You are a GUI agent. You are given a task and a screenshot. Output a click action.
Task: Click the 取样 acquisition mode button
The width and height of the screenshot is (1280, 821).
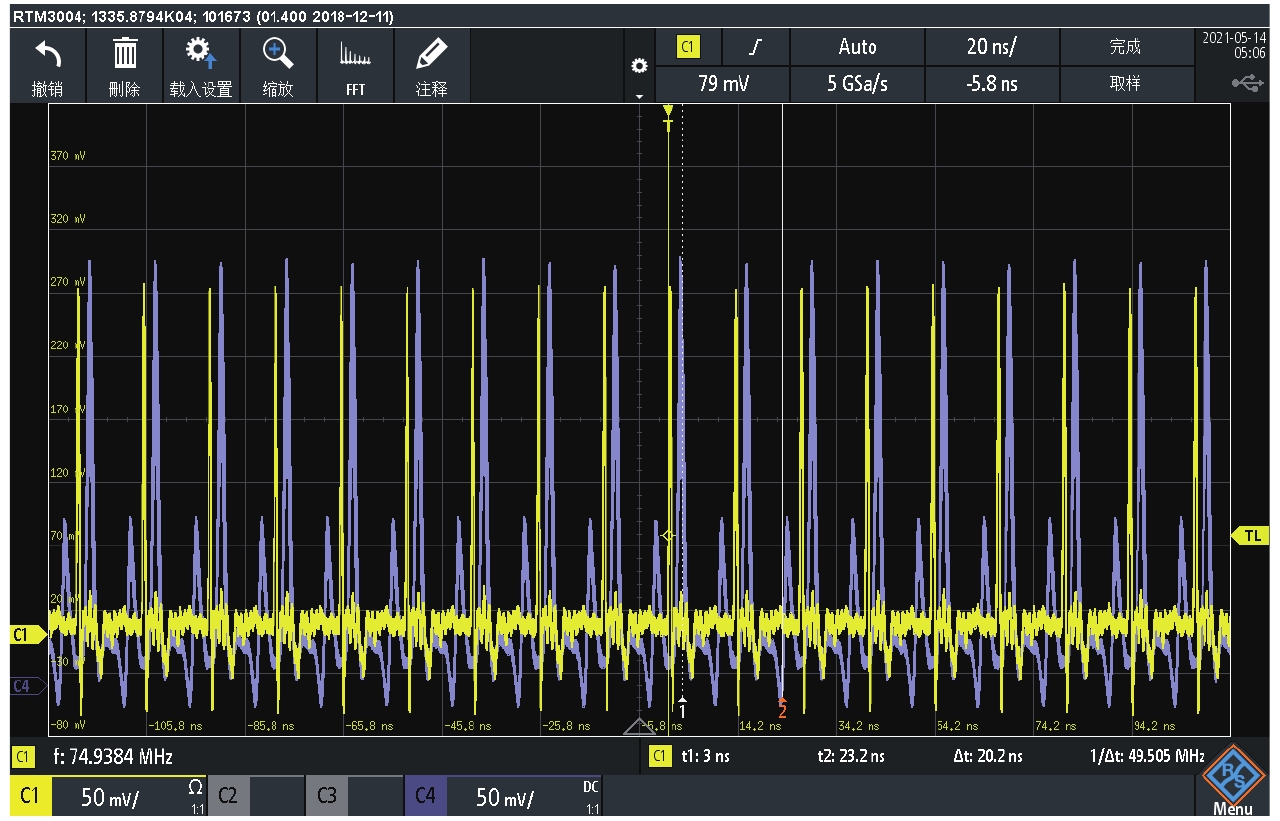pyautogui.click(x=1125, y=84)
